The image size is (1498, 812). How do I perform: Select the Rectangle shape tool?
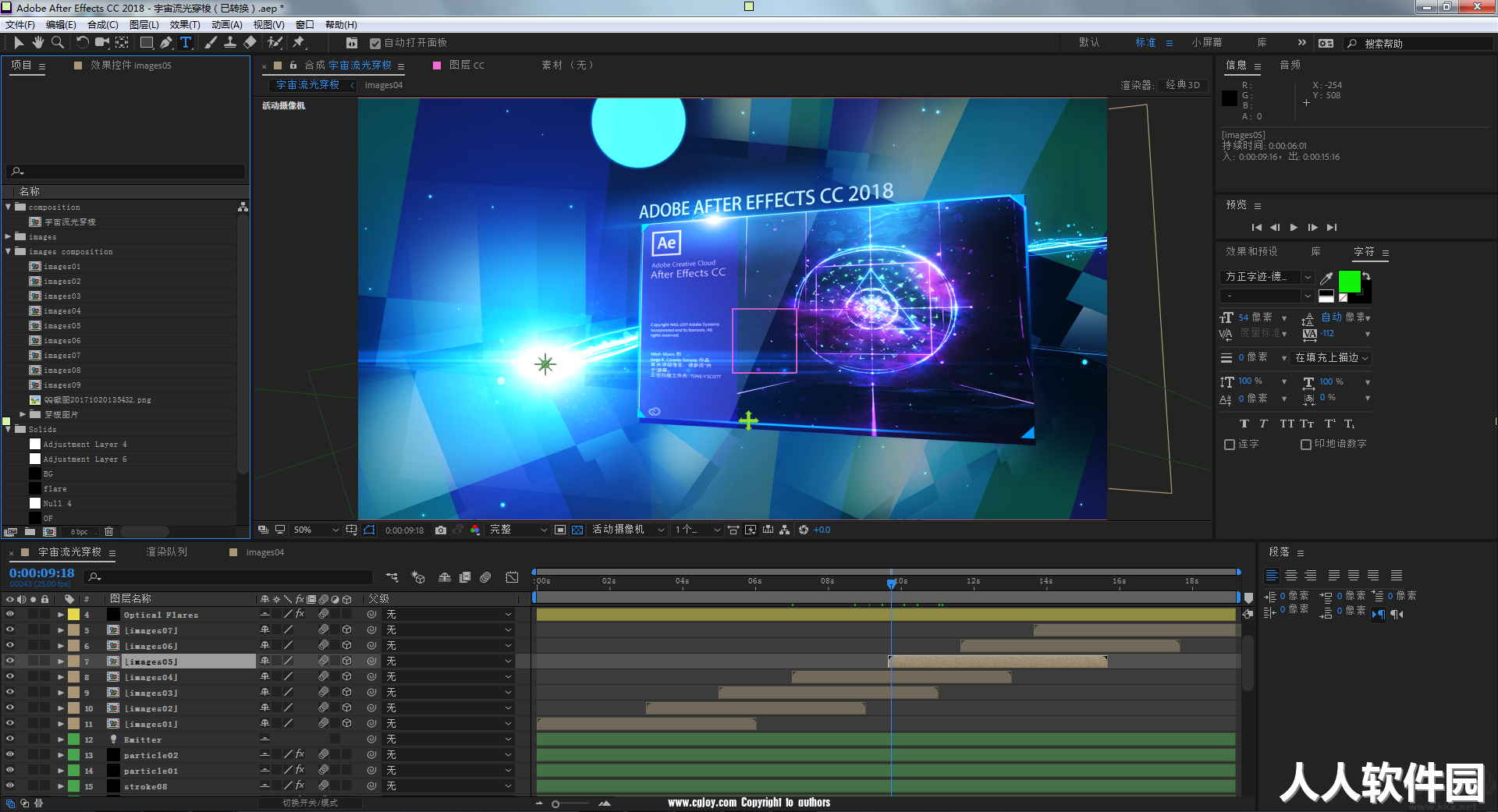tap(146, 43)
